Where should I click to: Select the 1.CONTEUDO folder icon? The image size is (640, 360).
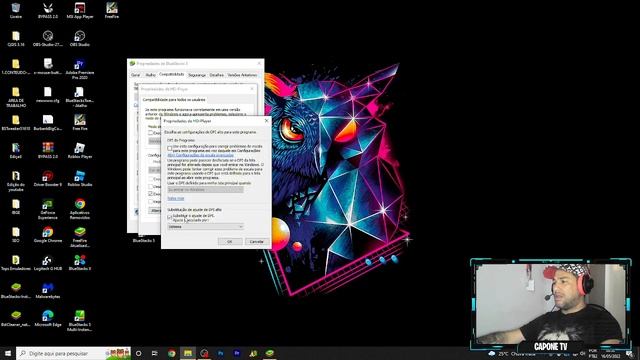(16, 67)
